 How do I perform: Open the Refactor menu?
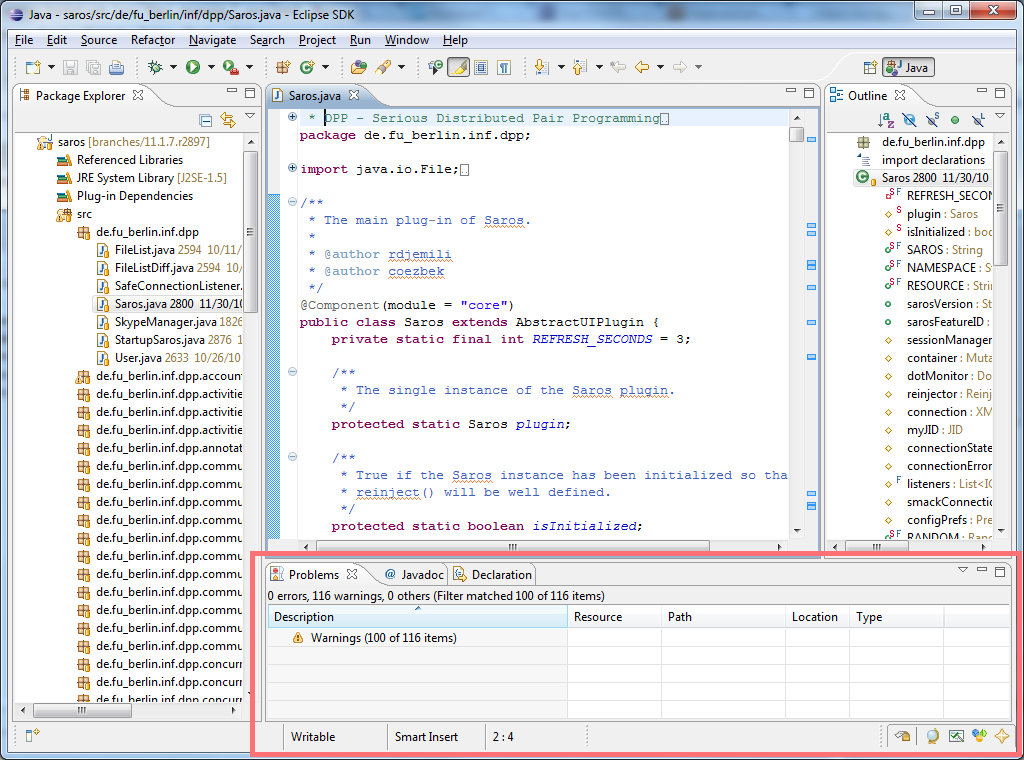pyautogui.click(x=152, y=40)
